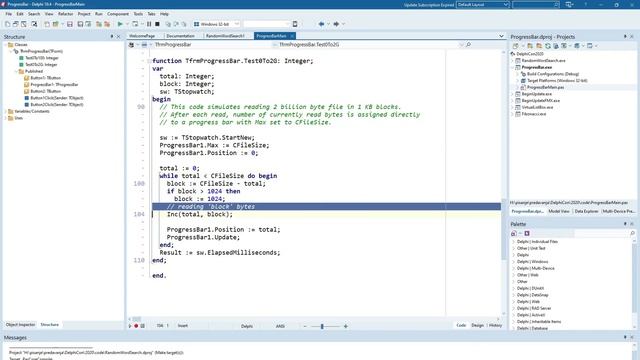640x360 pixels.
Task: Open the method dropdown showing TfrmProgressBar.Test0To2G
Action: 461,44
